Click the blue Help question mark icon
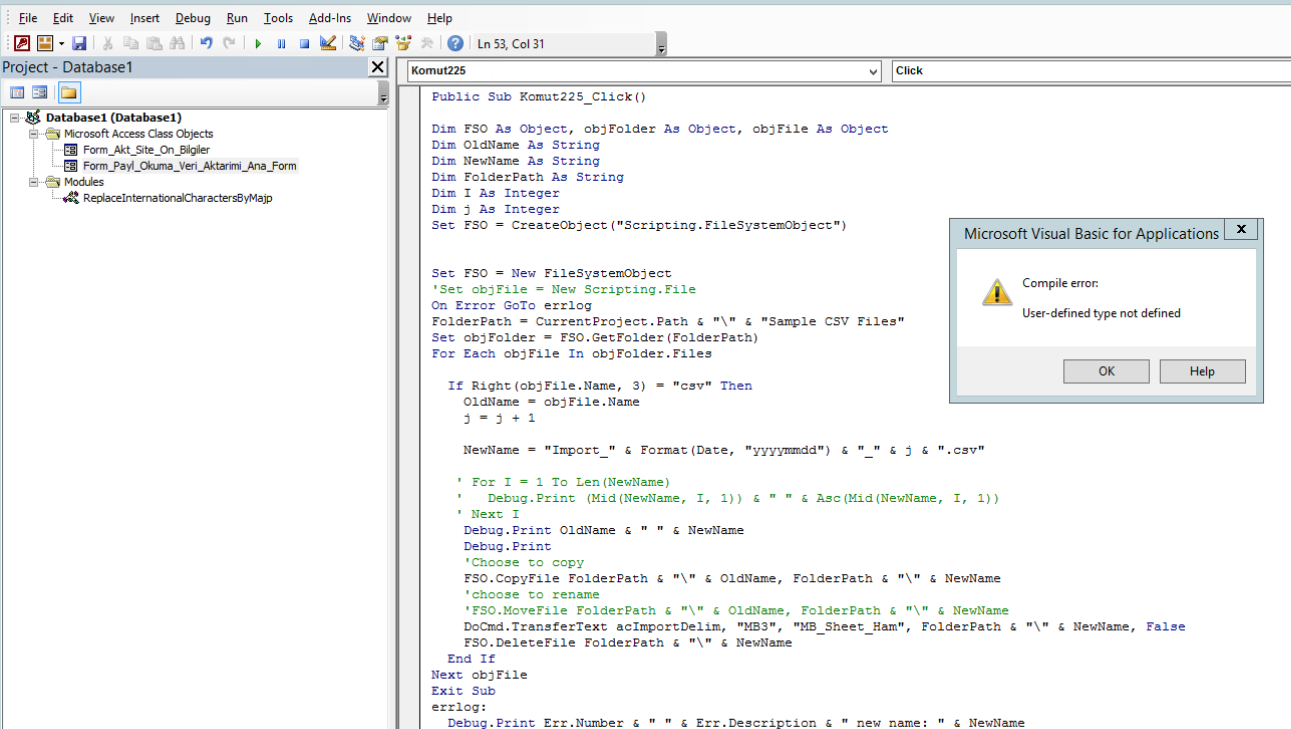The width and height of the screenshot is (1291, 729). coord(455,43)
